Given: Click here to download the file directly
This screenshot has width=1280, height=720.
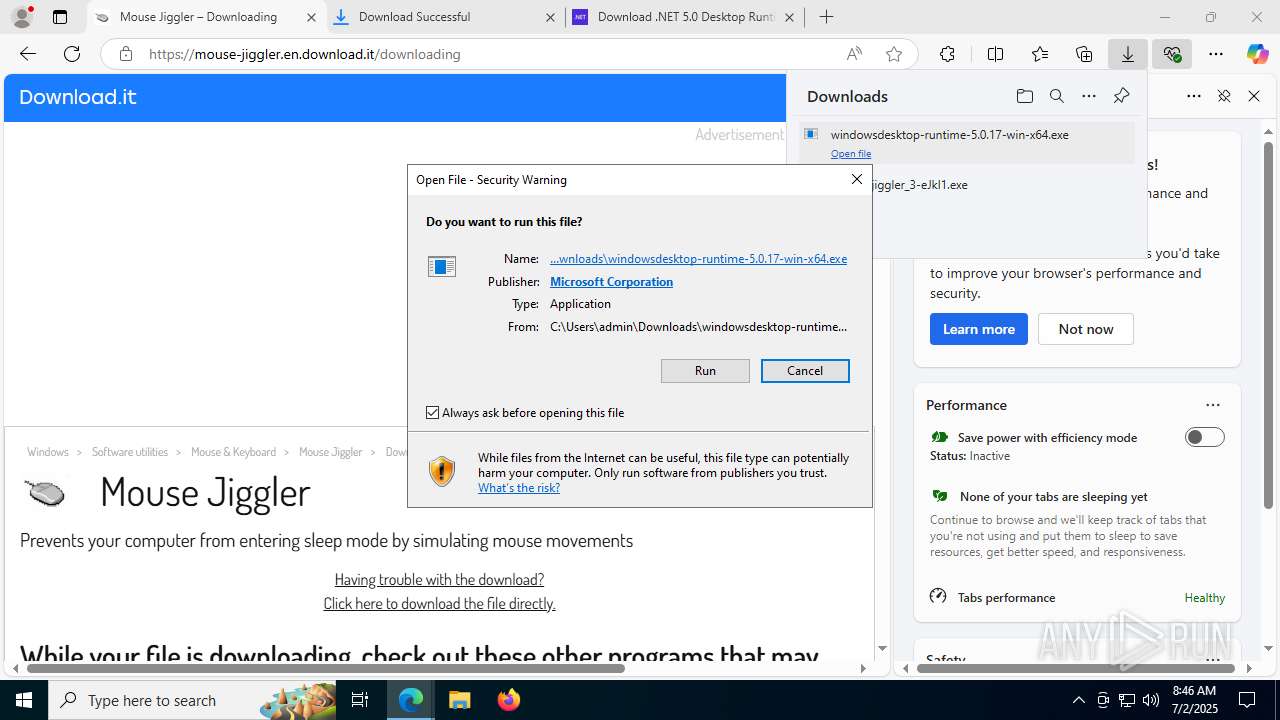Looking at the screenshot, I should tap(439, 603).
